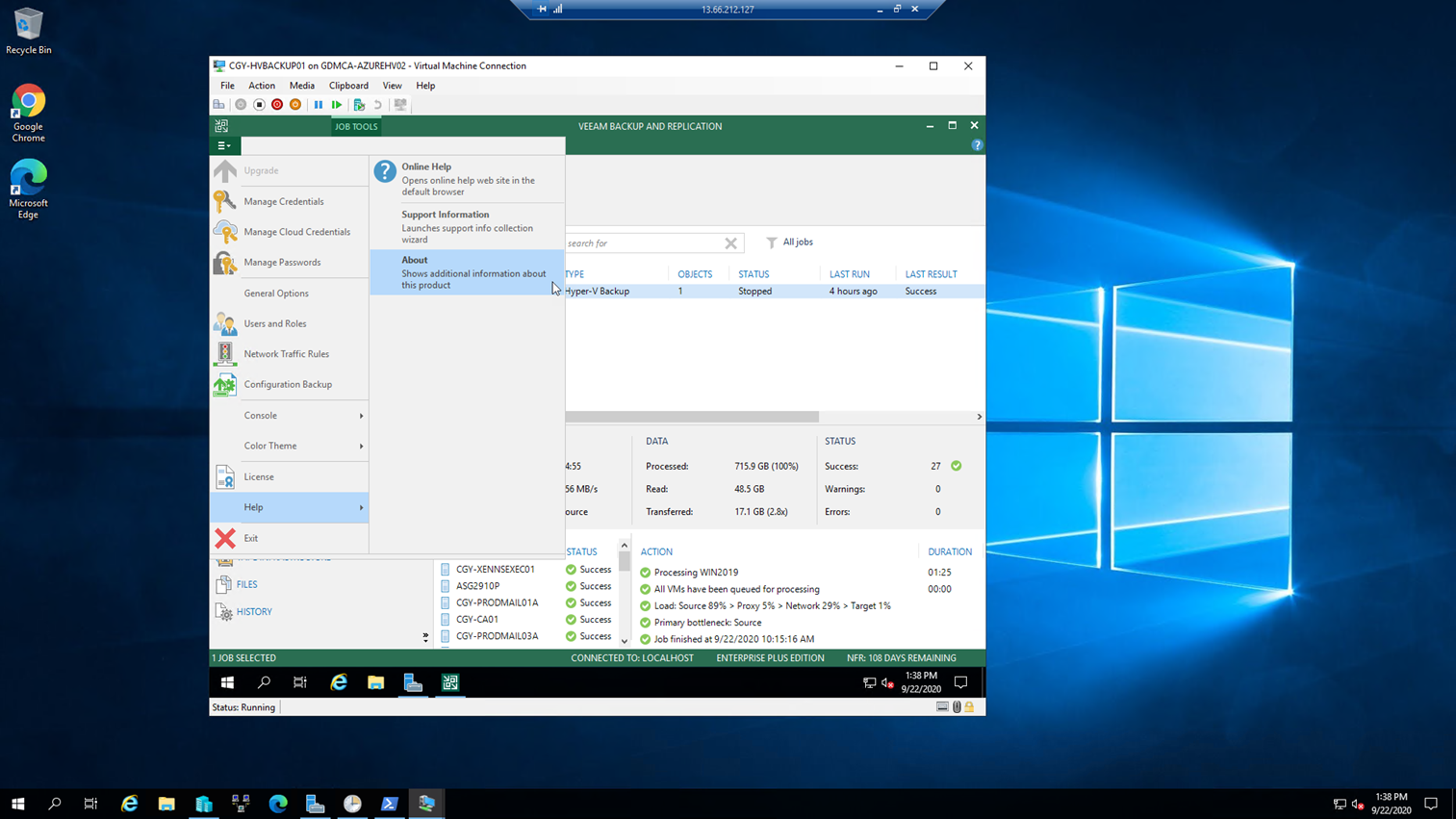Image resolution: width=1456 pixels, height=819 pixels.
Task: Select CGY-XENNSEXEC01 in the VM list
Action: (496, 569)
